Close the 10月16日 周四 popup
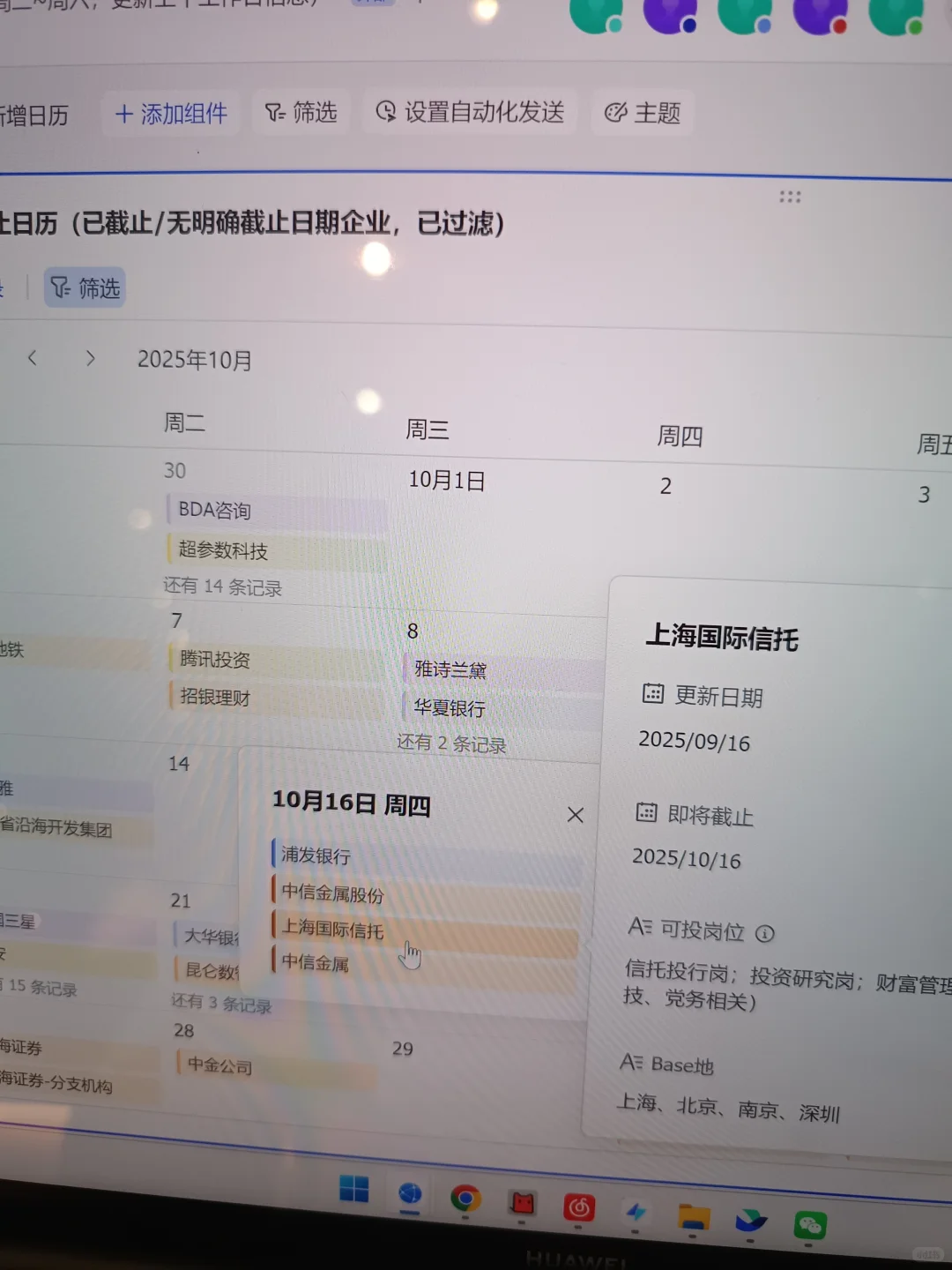952x1270 pixels. 576,815
